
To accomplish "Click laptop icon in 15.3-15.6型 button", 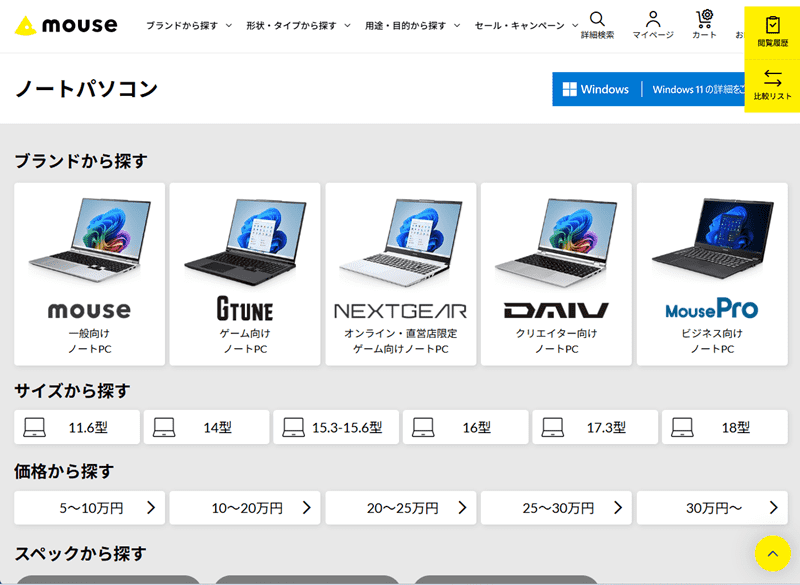I will click(294, 427).
